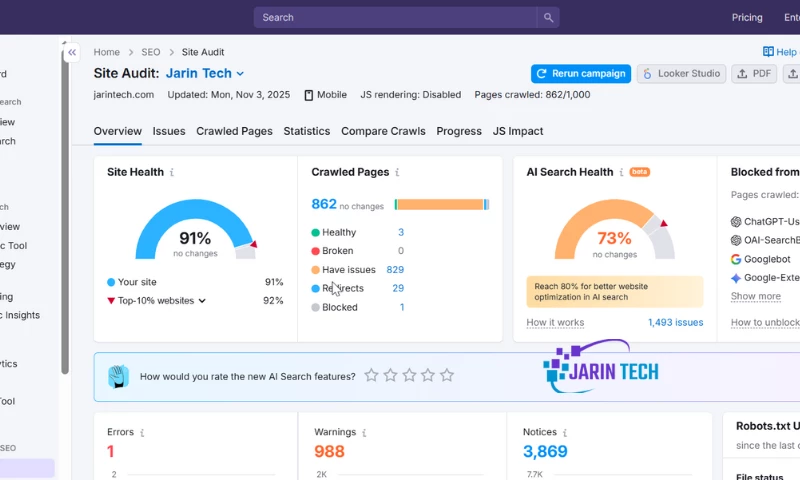Expand Show more blocked bots list
Image resolution: width=800 pixels, height=480 pixels.
(x=755, y=296)
